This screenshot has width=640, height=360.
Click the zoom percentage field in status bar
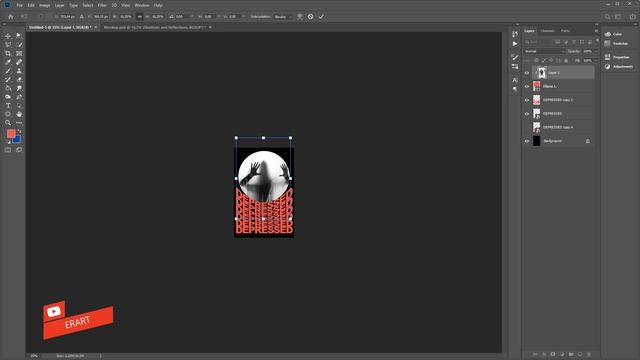(x=34, y=356)
